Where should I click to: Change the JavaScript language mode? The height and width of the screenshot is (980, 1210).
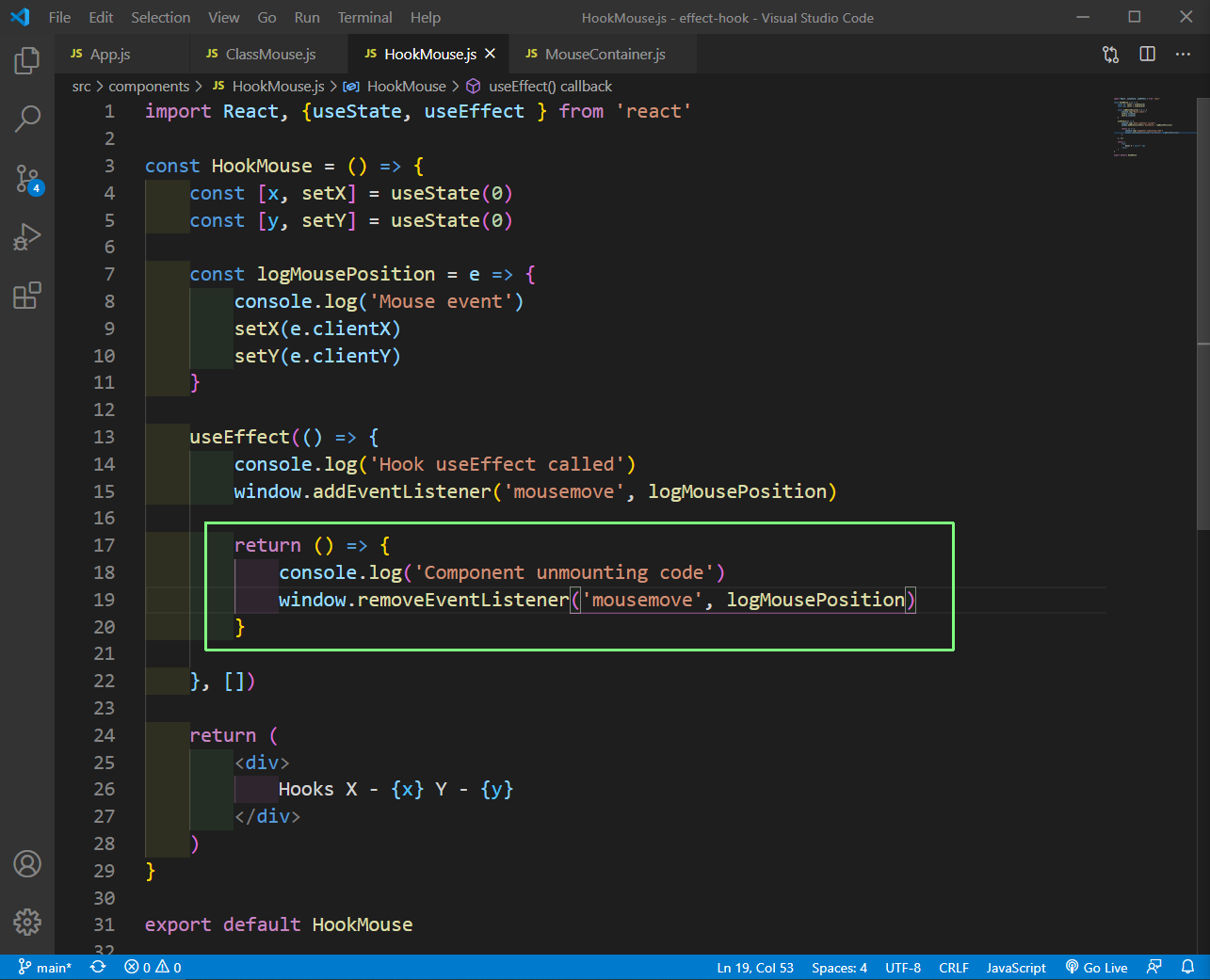click(x=1016, y=967)
